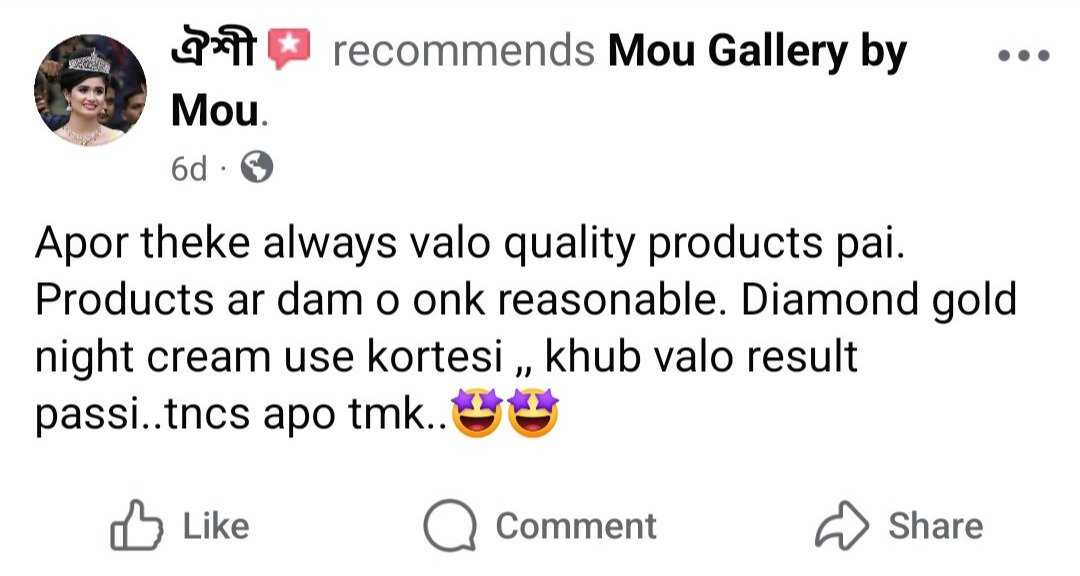Open the reviewer's profile picture
Image resolution: width=1080 pixels, height=576 pixels.
[x=90, y=90]
